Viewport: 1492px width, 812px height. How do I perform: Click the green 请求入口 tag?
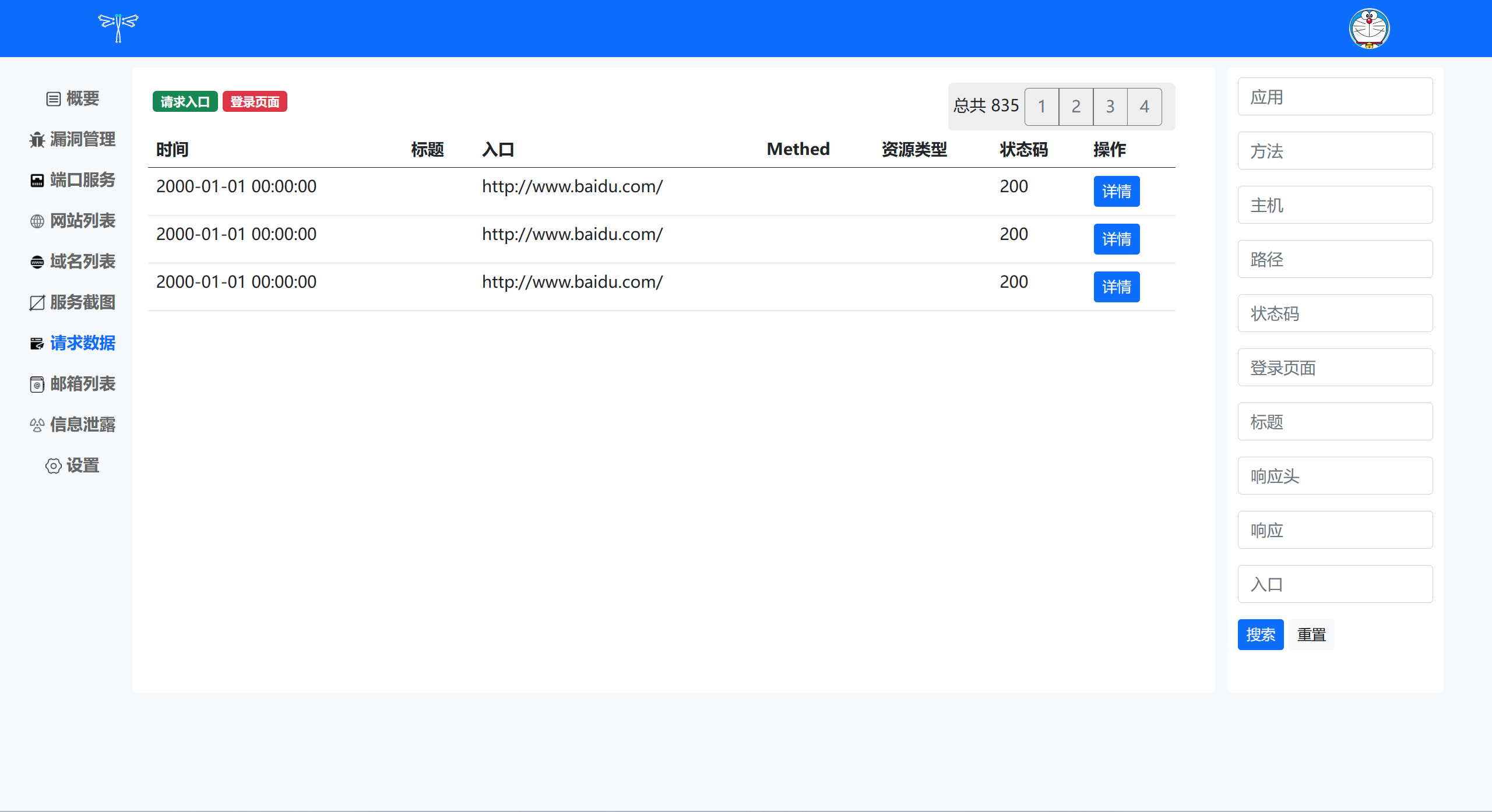coord(185,102)
